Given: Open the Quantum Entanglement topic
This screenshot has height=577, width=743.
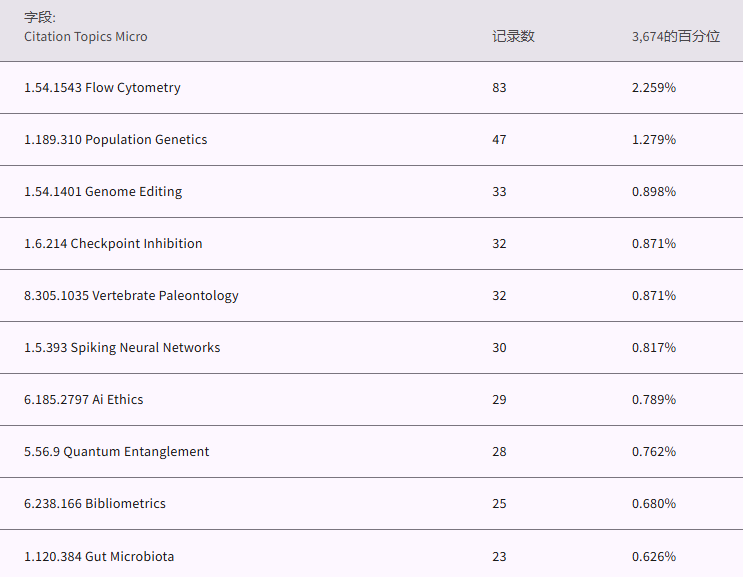Looking at the screenshot, I should 117,452.
